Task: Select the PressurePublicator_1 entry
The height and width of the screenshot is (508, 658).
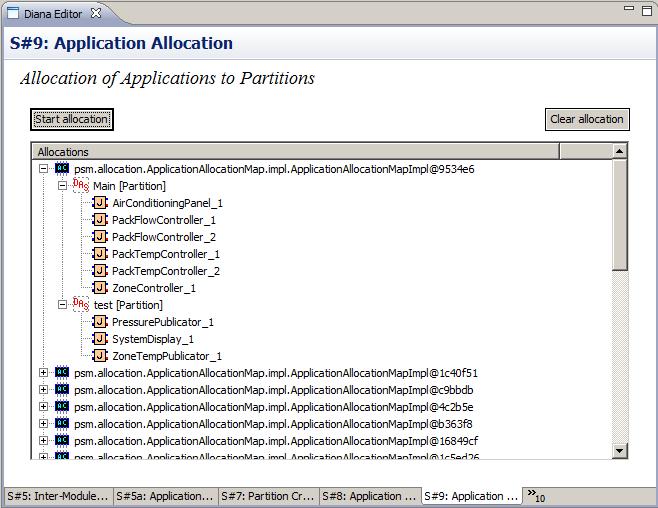Action: 163,322
